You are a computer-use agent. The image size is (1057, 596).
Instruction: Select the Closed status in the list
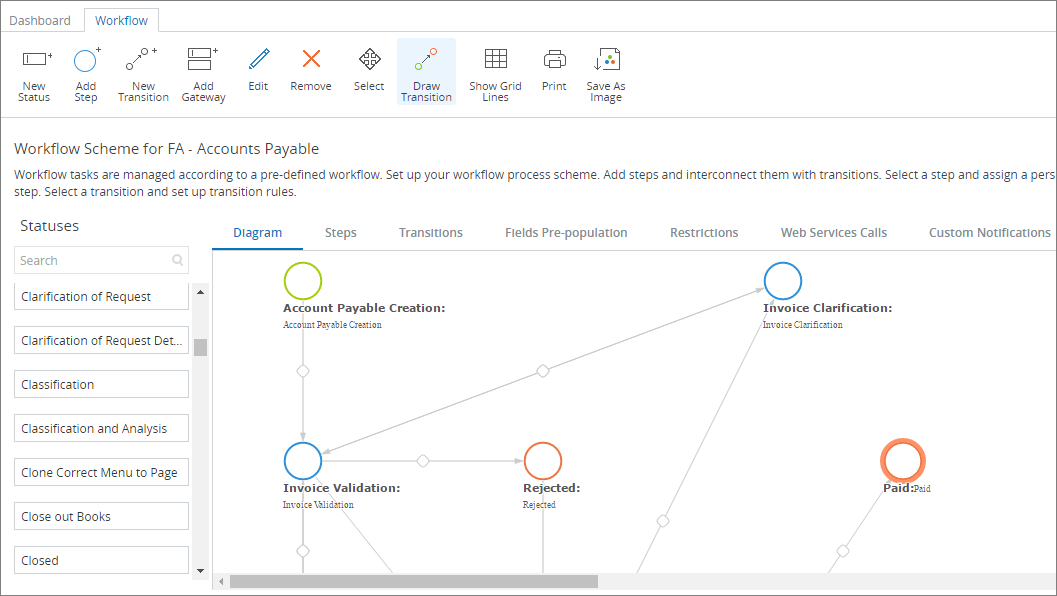(x=100, y=560)
